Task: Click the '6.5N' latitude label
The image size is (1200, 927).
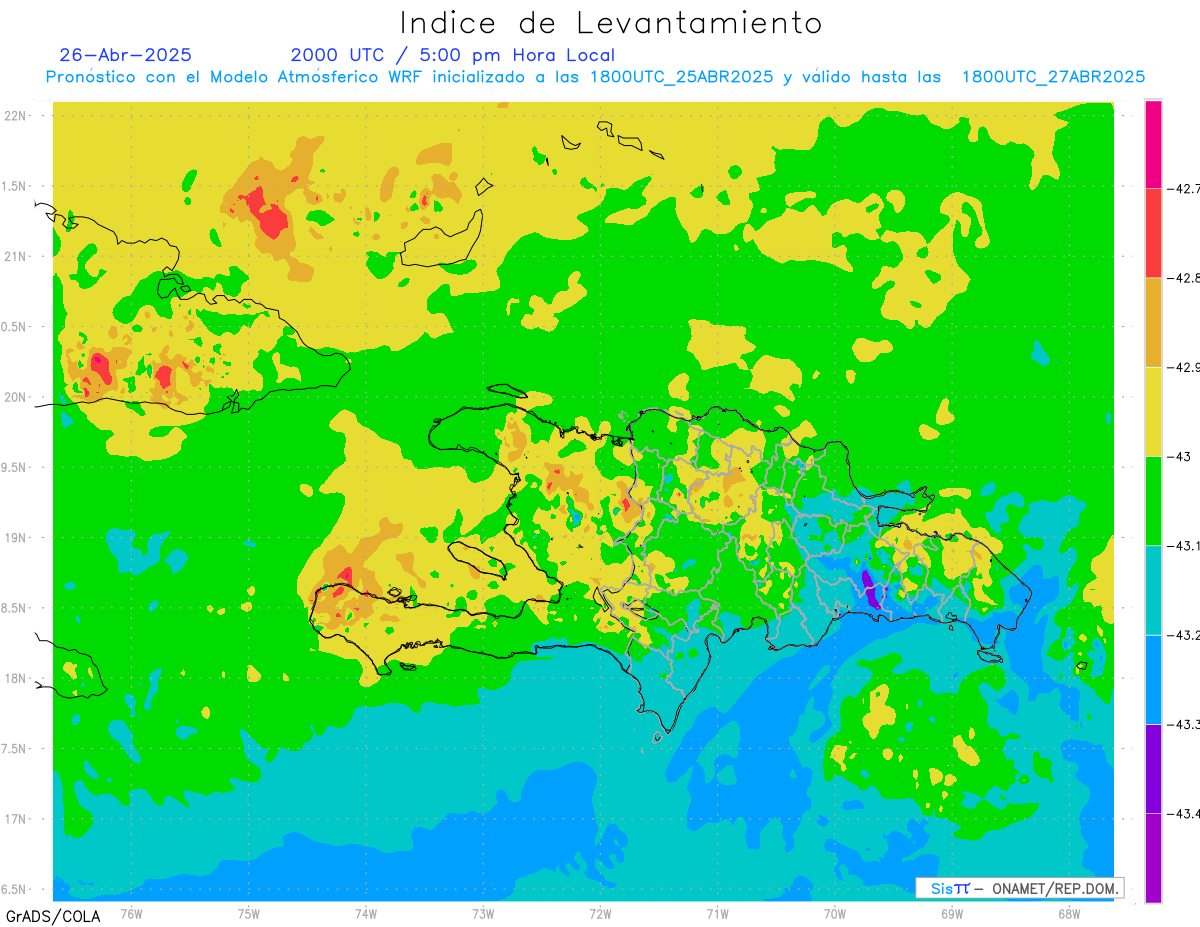Action: click(x=15, y=889)
